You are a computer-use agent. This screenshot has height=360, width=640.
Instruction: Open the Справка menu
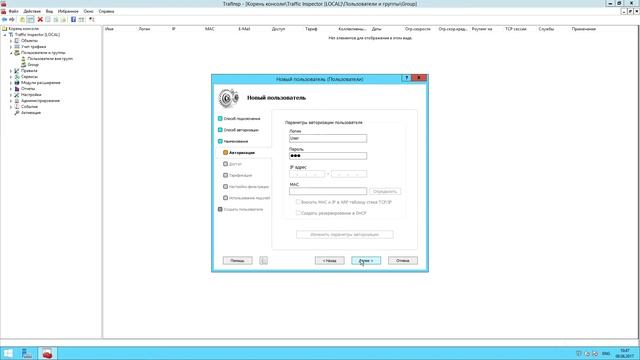107,11
